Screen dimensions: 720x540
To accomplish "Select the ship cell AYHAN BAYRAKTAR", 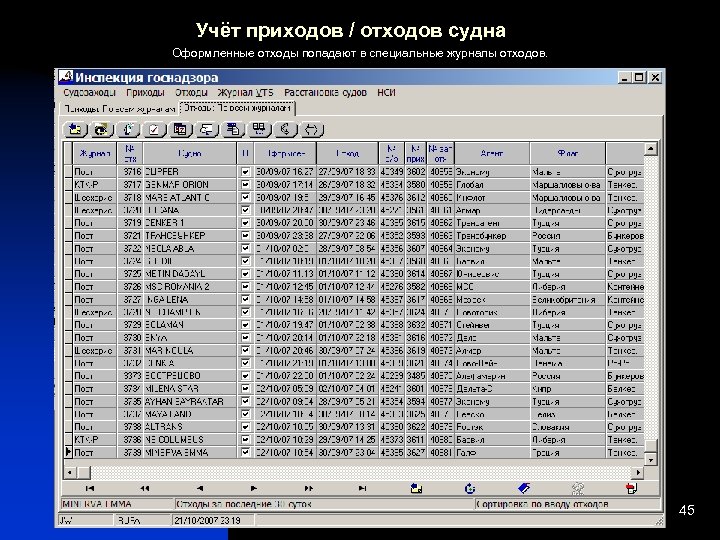I will pyautogui.click(x=190, y=401).
